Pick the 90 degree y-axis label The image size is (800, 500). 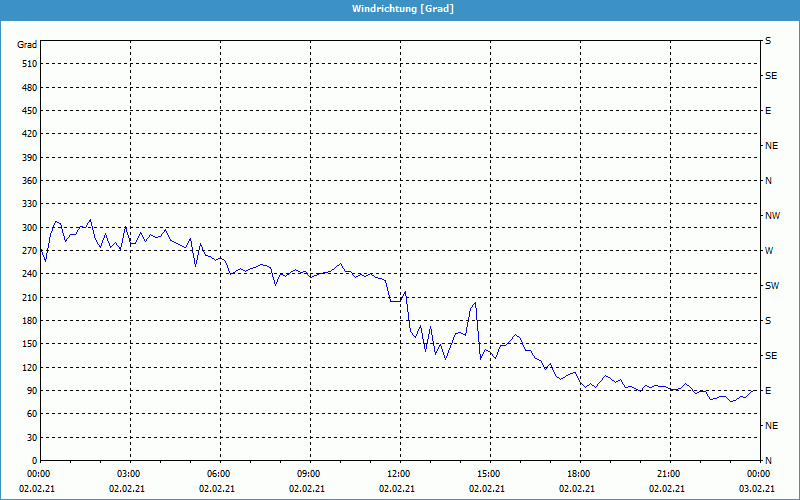[x=30, y=391]
